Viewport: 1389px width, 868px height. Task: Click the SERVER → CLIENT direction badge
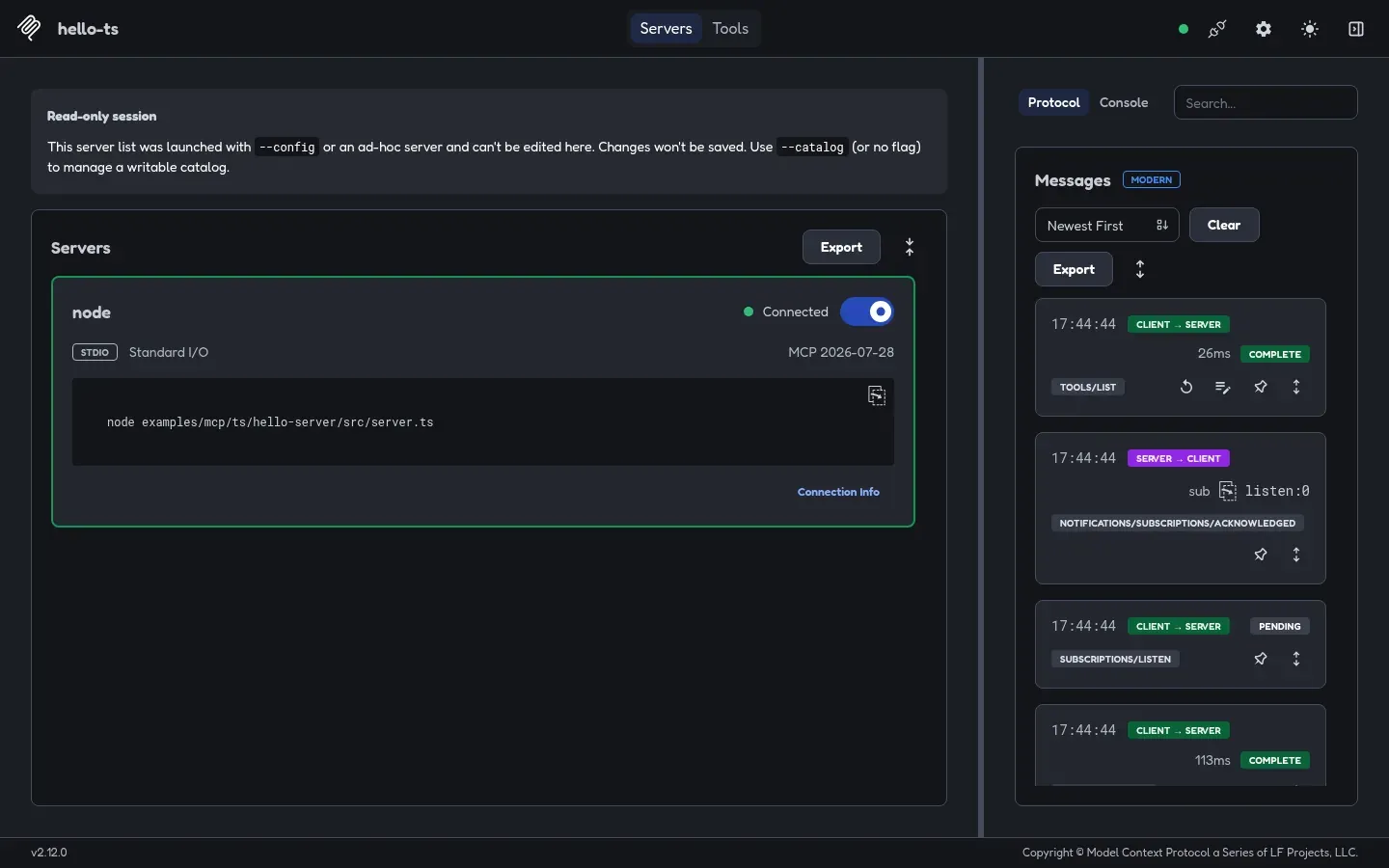click(x=1179, y=458)
